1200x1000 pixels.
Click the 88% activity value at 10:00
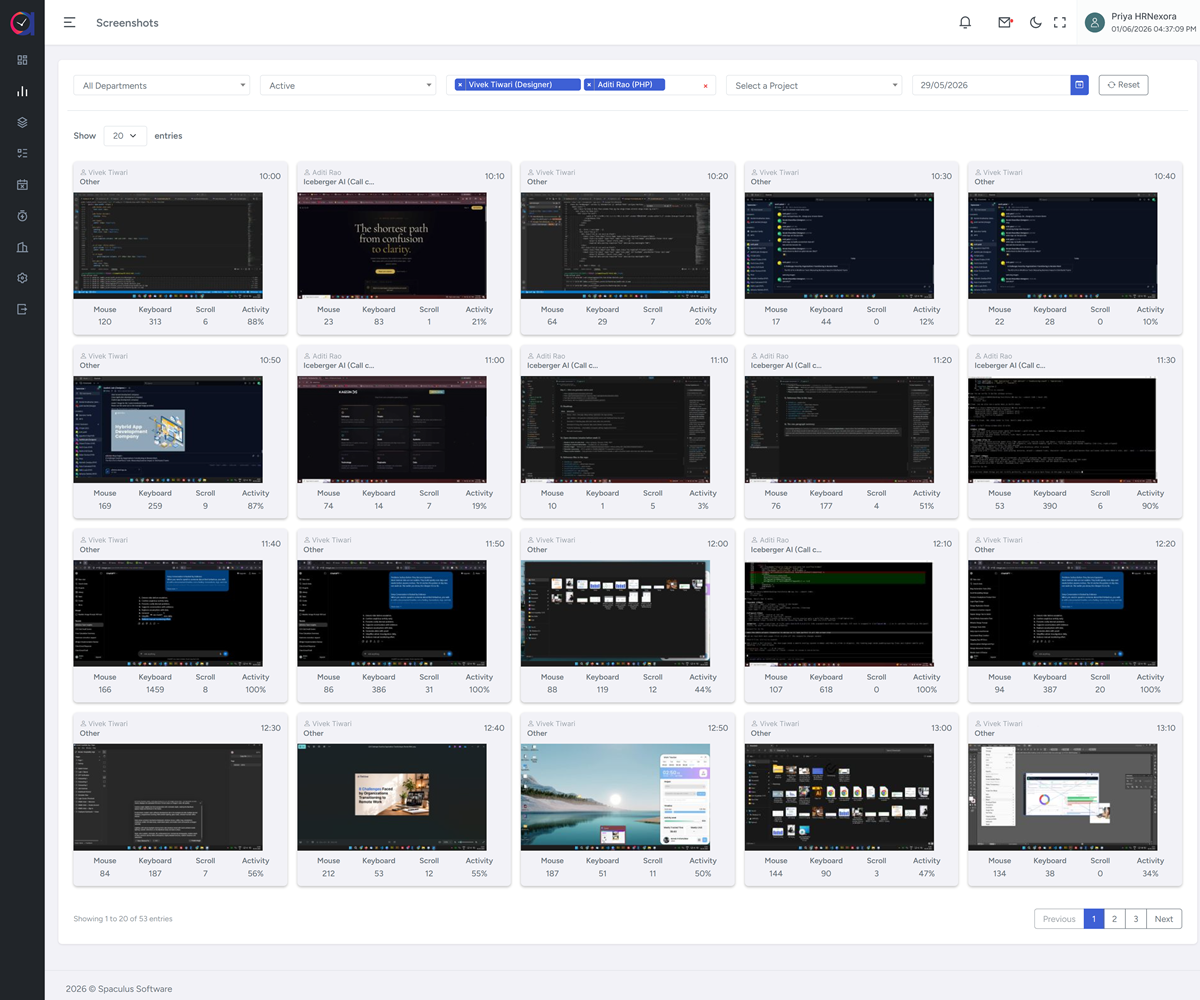click(255, 322)
